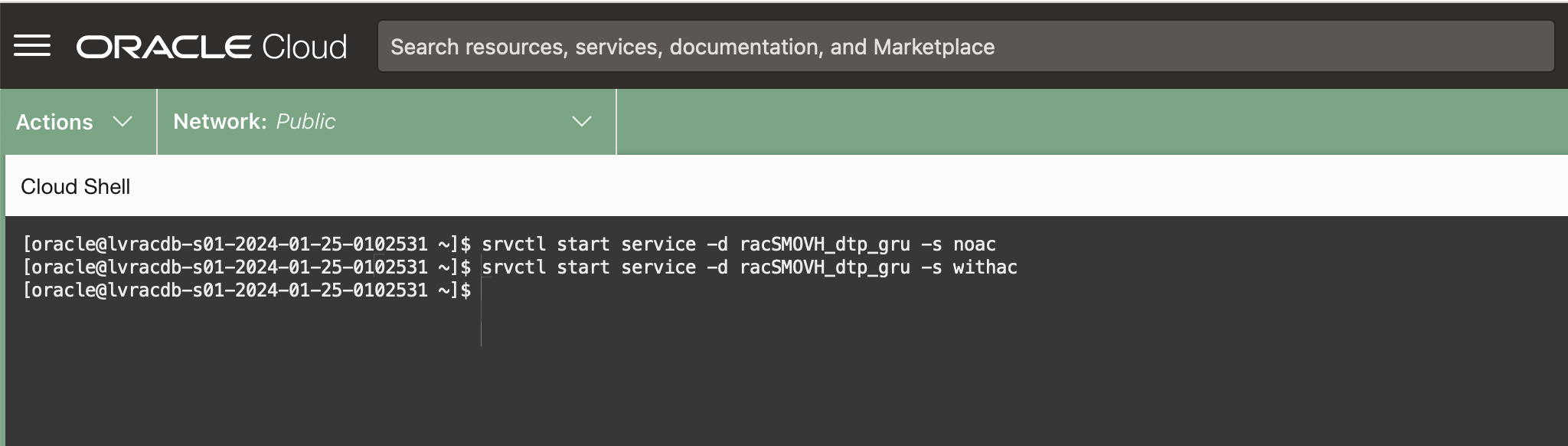Expand the Network chevron arrow
1568x446 pixels.
tap(582, 122)
